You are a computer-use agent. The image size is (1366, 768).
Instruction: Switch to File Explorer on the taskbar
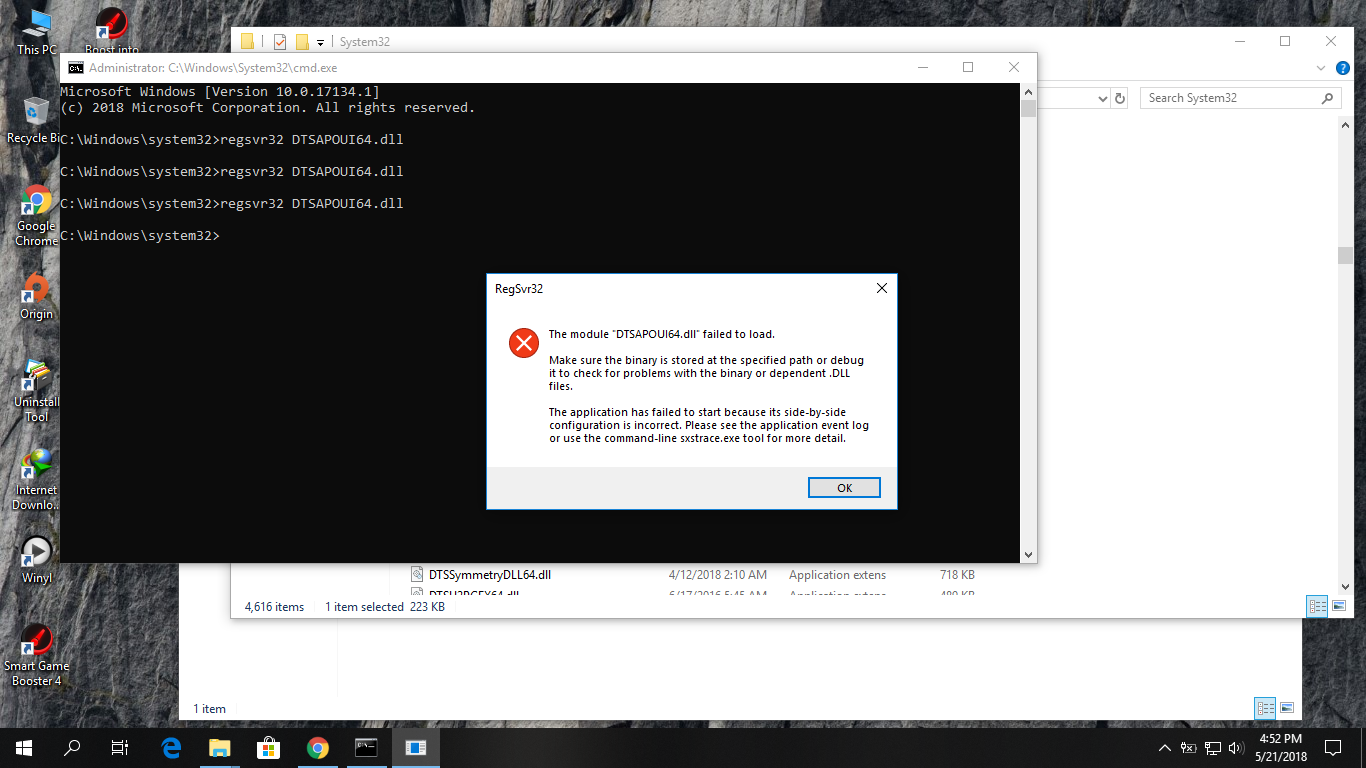(x=219, y=747)
